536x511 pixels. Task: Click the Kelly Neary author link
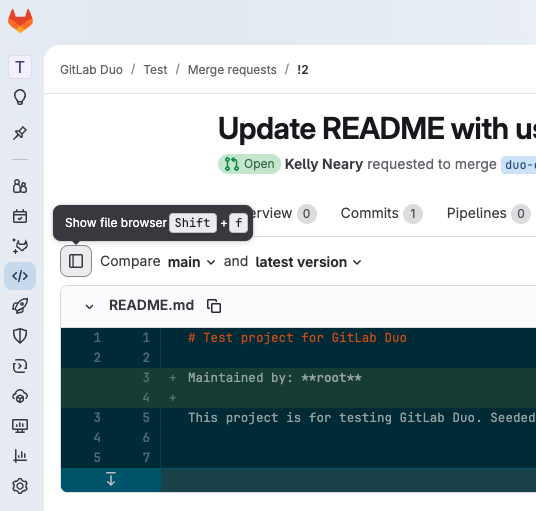click(x=324, y=164)
